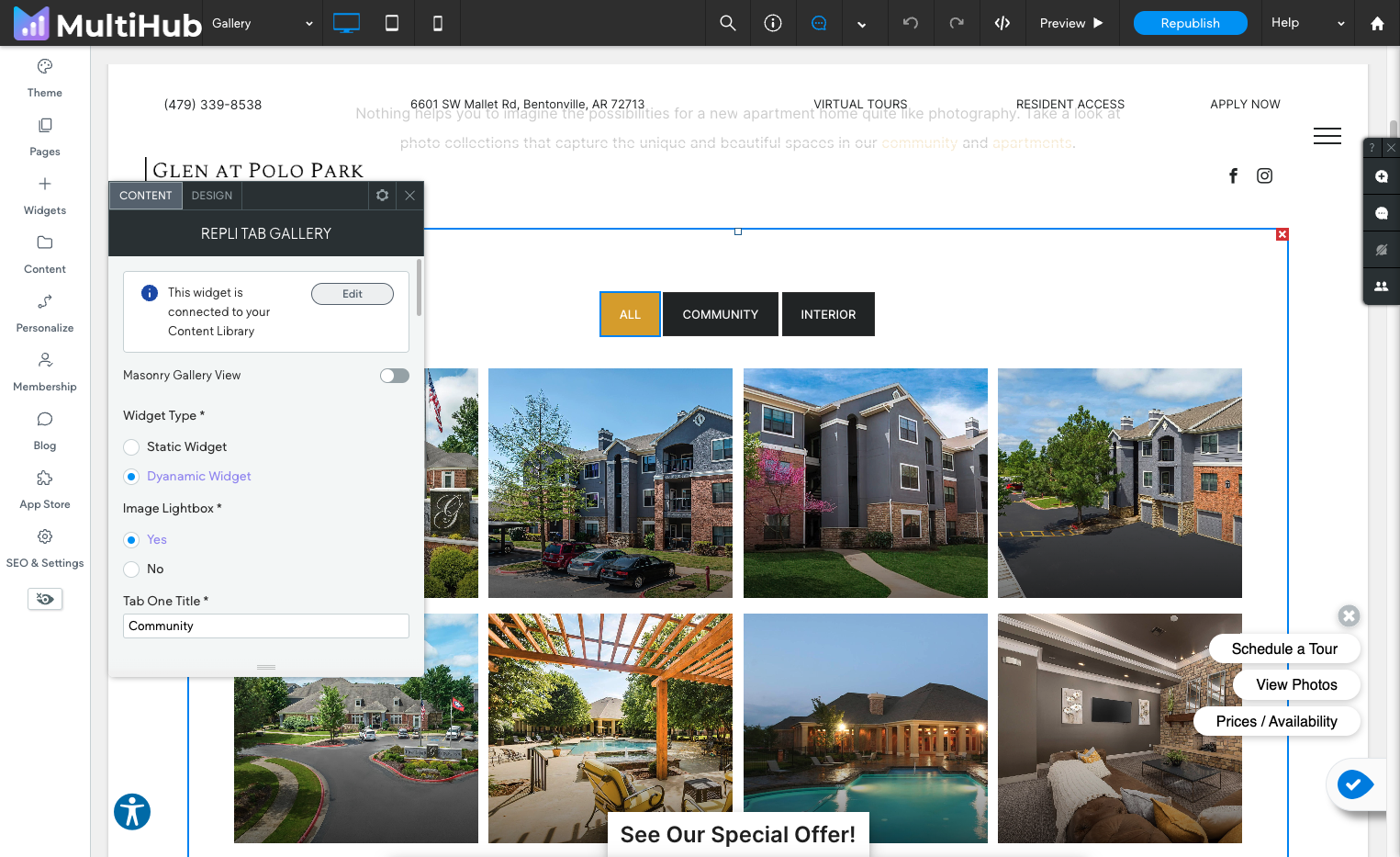
Task: Dismiss the floating quick-links with gray X
Action: click(x=1349, y=615)
